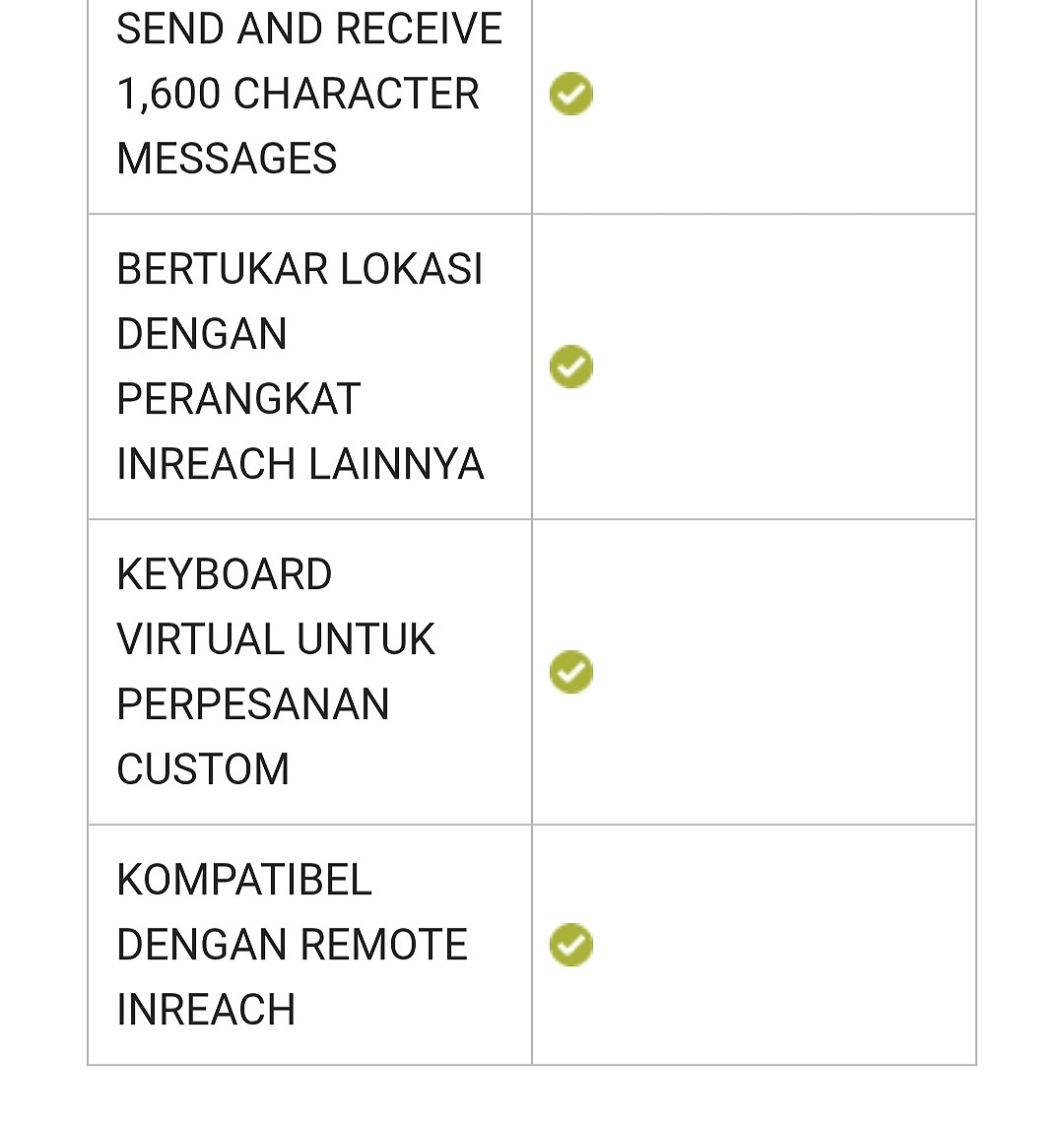1064x1123 pixels.
Task: Click the checkmark for Keyboard Virtual row
Action: click(x=571, y=672)
